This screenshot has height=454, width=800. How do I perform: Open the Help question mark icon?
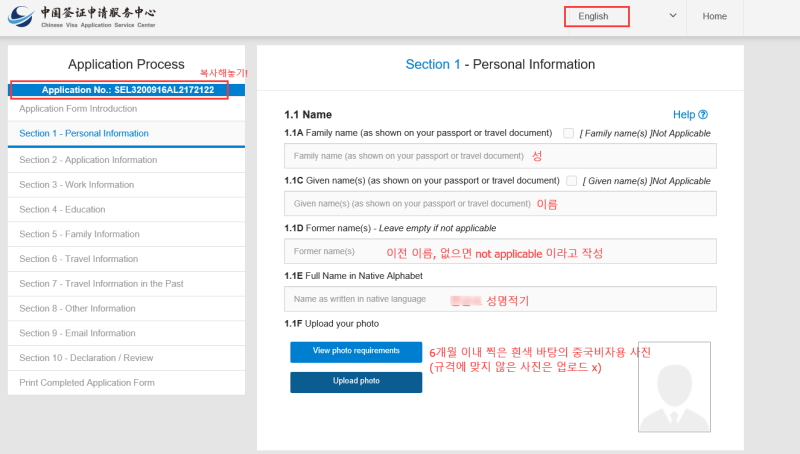tap(703, 114)
